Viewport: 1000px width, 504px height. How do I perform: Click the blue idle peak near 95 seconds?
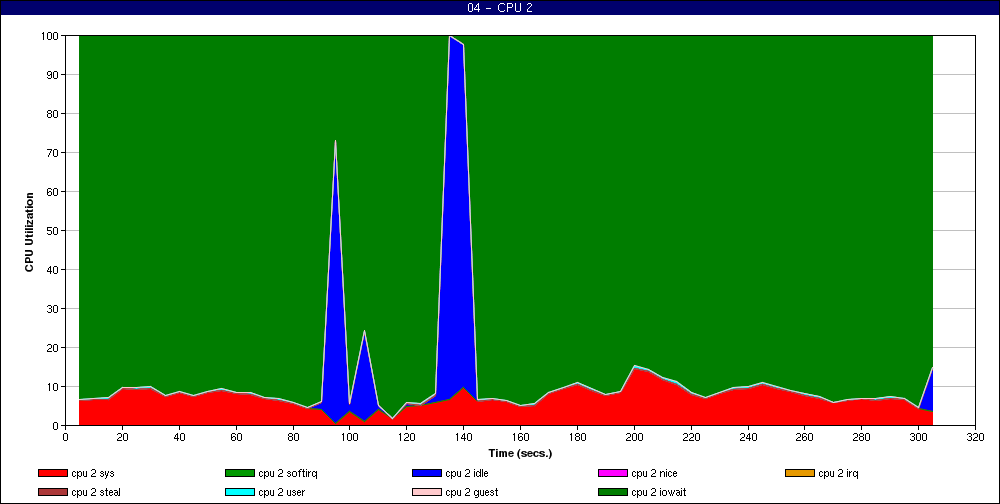(335, 281)
